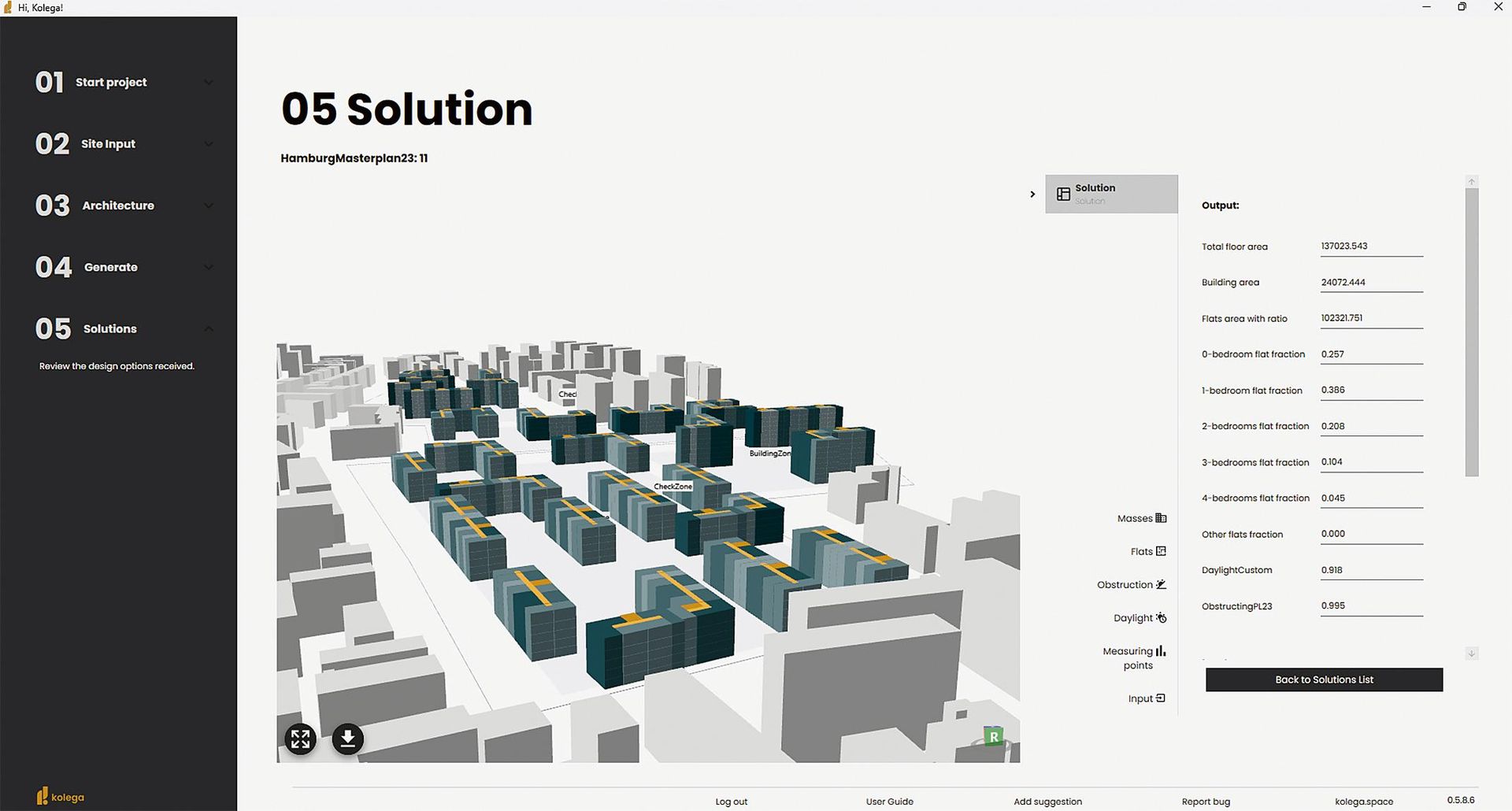1512x811 pixels.
Task: Collapse the 05 Solutions section
Action: click(209, 328)
